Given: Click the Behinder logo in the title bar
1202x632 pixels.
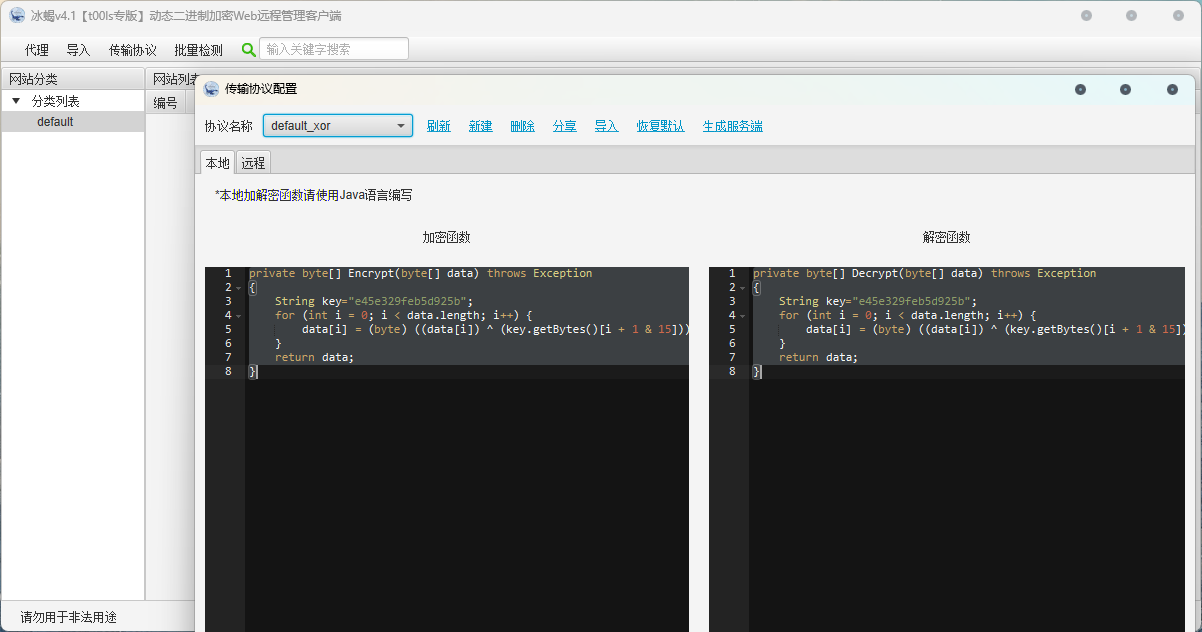Looking at the screenshot, I should click(x=16, y=15).
